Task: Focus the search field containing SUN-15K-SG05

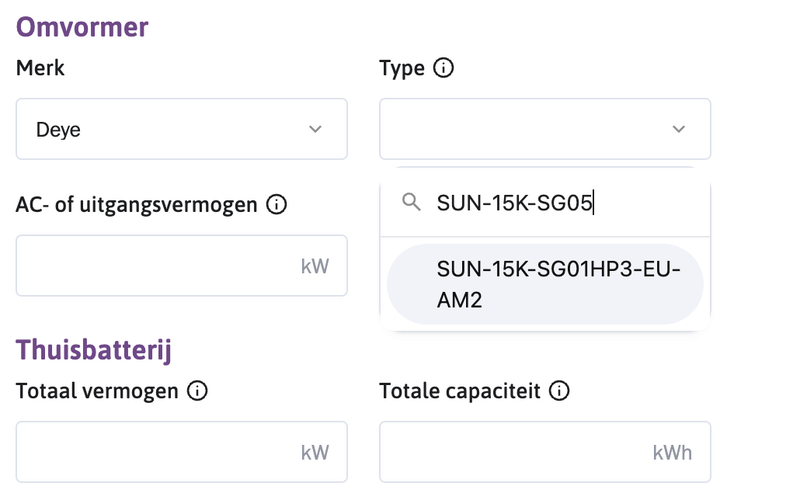Action: pos(545,203)
